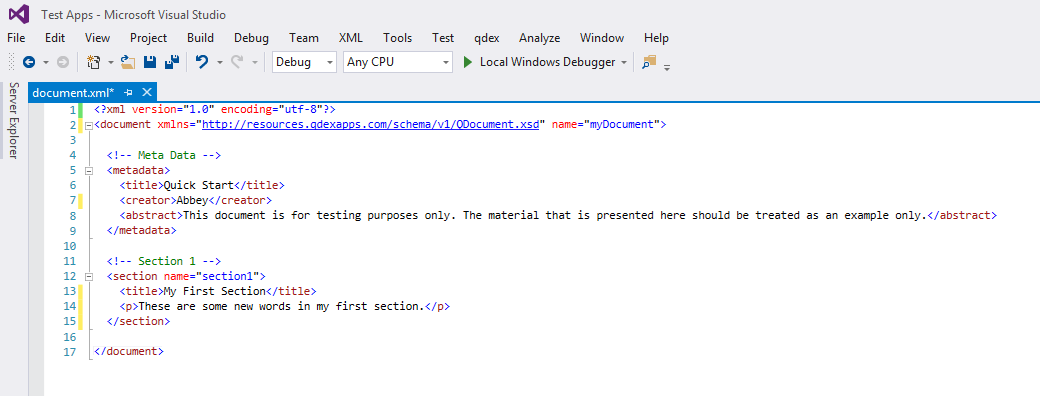The width and height of the screenshot is (1040, 396).
Task: Click line number 17 in the margin
Action: pyautogui.click(x=70, y=352)
